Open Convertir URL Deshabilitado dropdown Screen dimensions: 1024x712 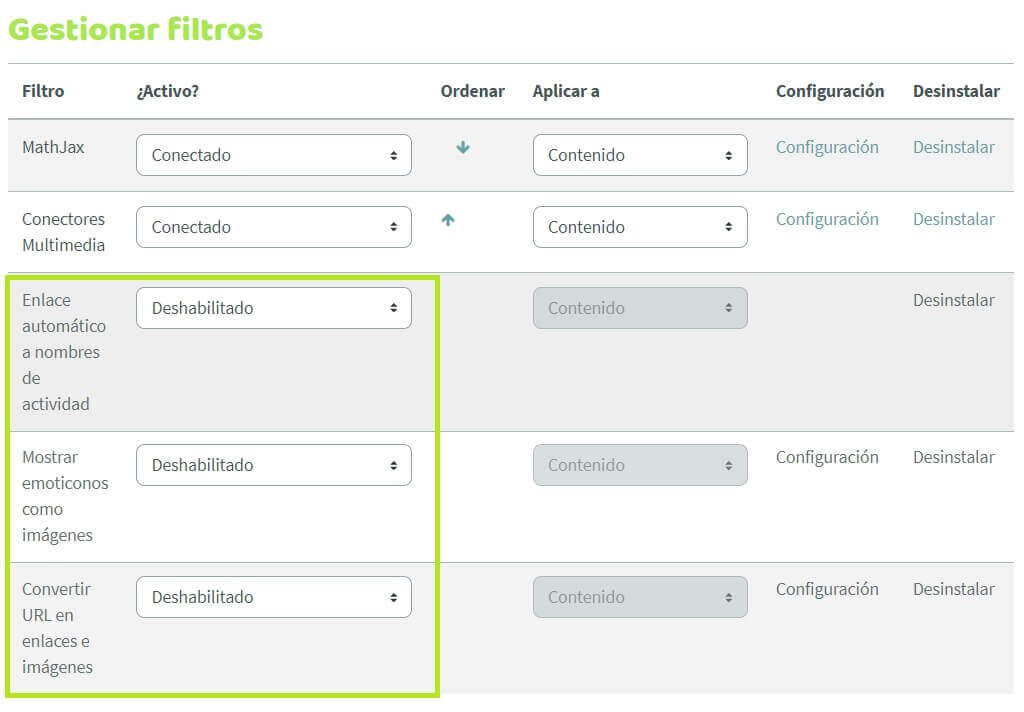274,597
